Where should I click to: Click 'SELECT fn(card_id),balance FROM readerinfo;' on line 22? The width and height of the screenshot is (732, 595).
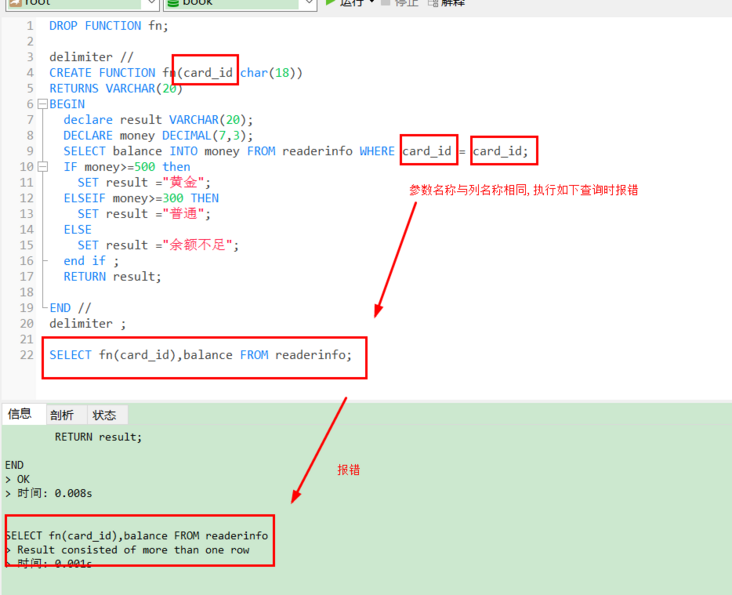pyautogui.click(x=201, y=355)
